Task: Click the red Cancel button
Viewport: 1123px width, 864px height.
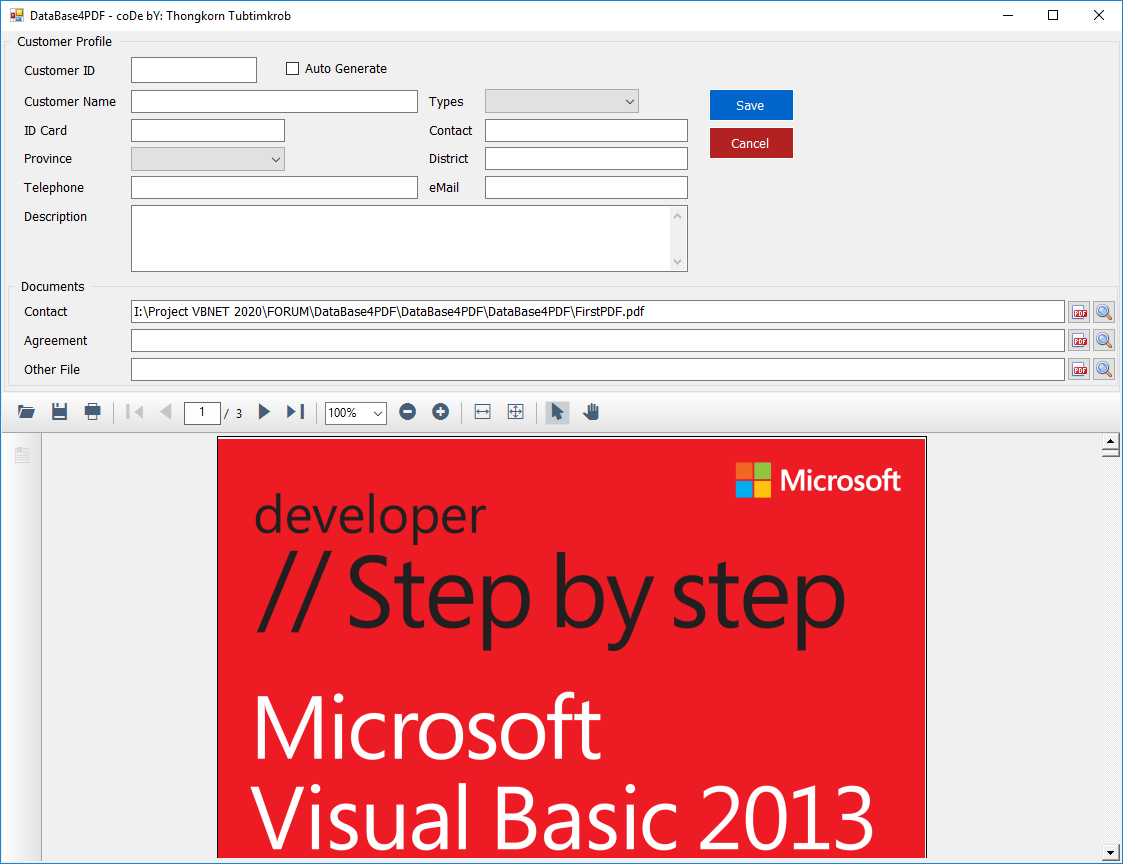Action: [751, 143]
